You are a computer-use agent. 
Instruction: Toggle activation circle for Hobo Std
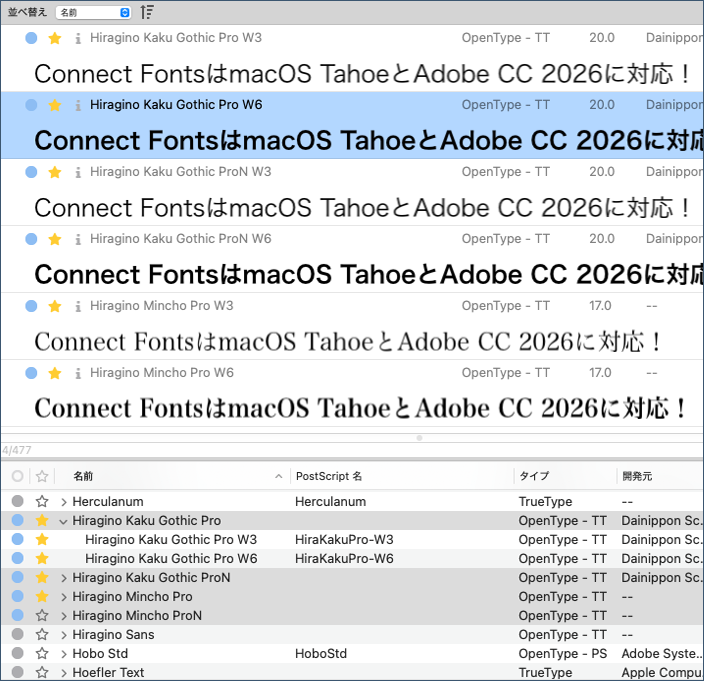pos(17,654)
